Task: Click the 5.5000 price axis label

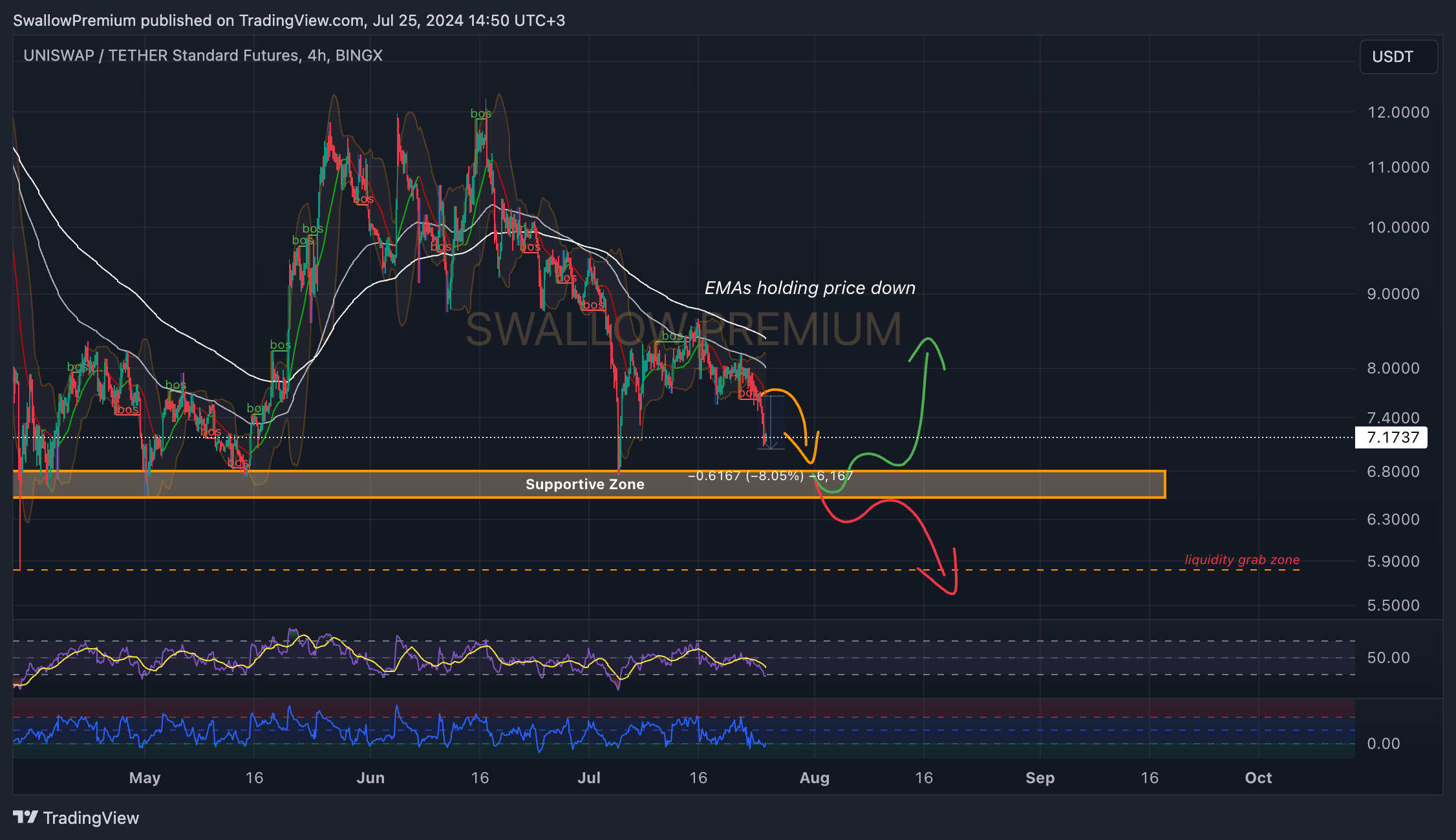Action: (1393, 605)
